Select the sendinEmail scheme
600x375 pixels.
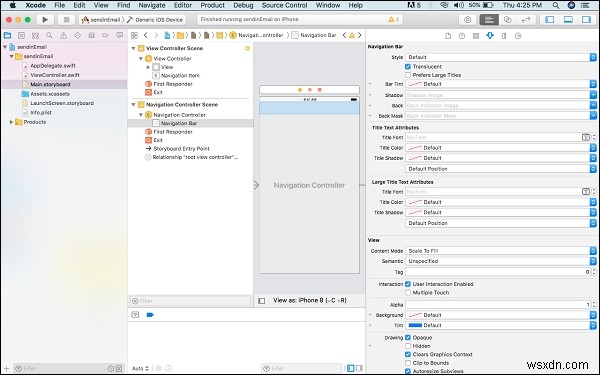click(x=101, y=20)
